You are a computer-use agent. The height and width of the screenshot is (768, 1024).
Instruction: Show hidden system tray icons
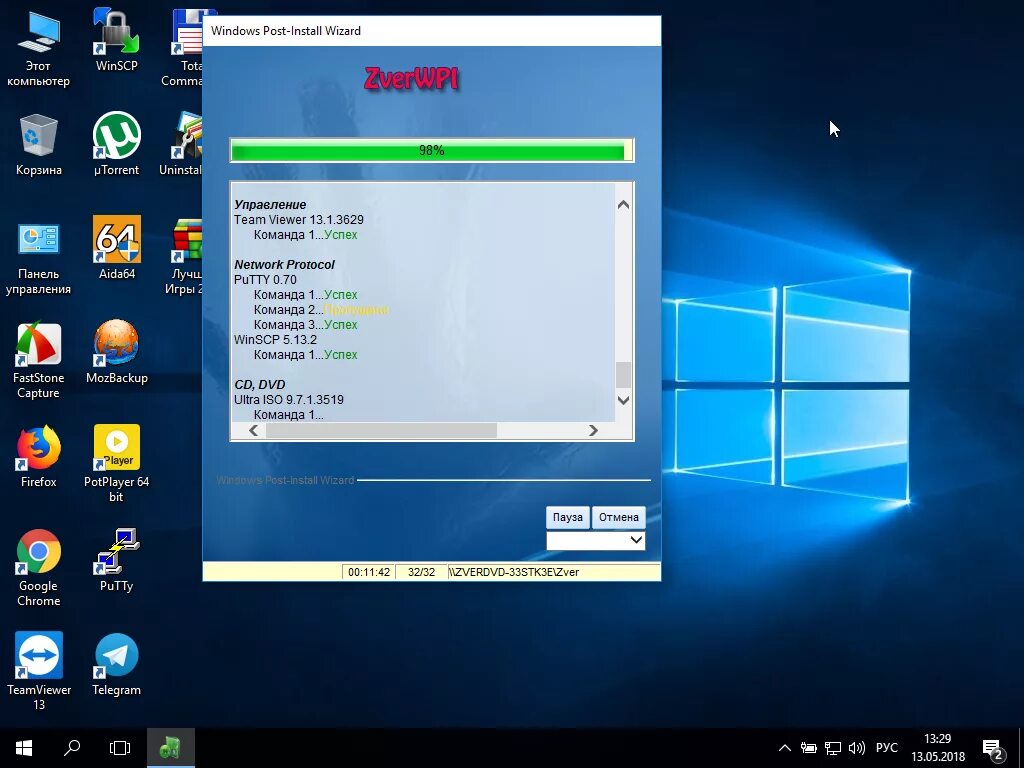785,748
